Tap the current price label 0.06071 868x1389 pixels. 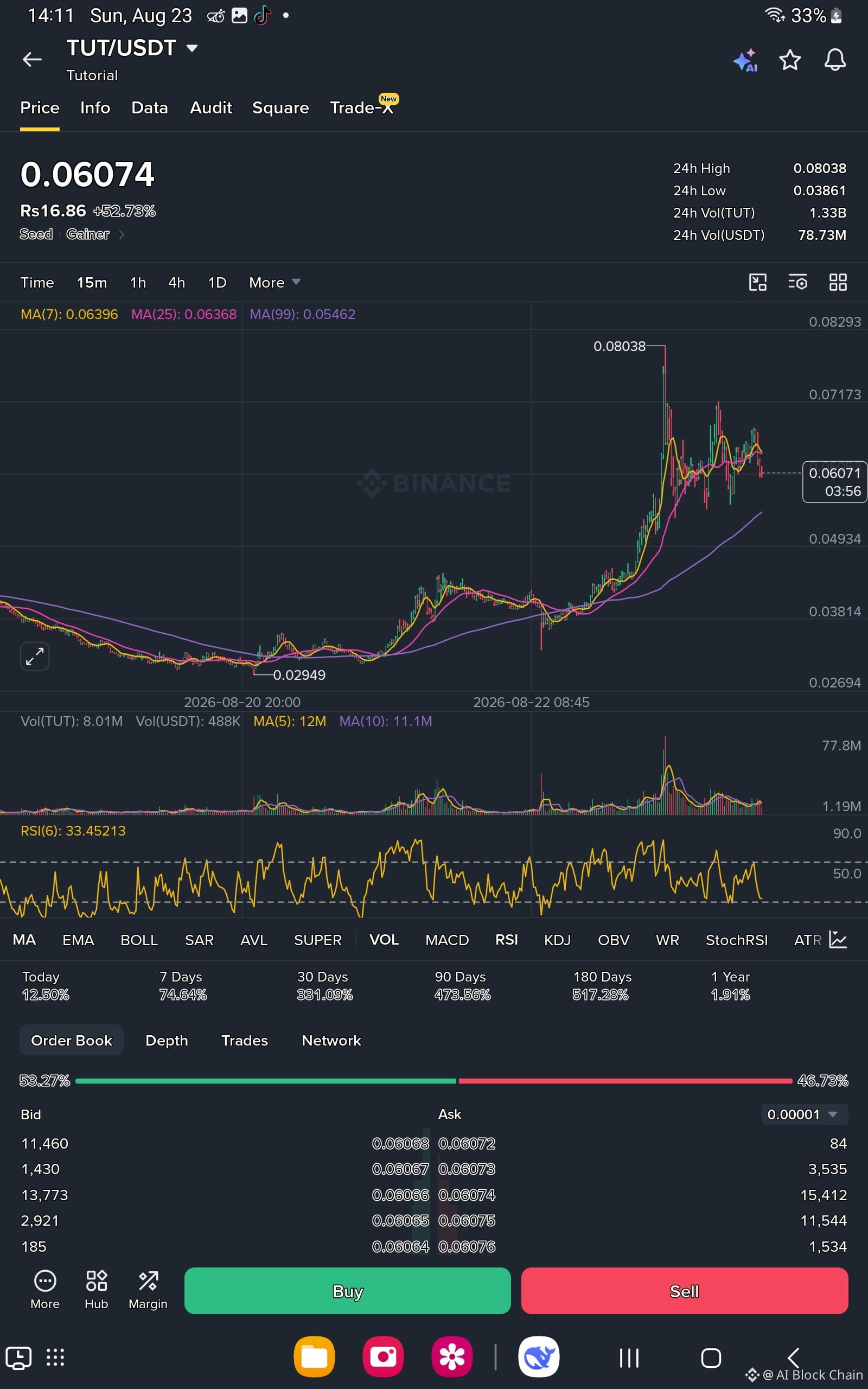coord(835,482)
